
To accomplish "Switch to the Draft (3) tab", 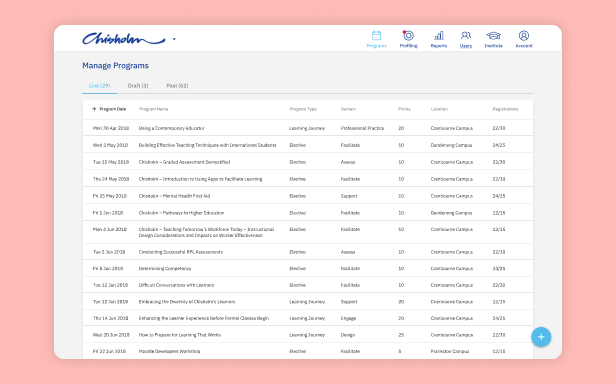I will point(138,86).
